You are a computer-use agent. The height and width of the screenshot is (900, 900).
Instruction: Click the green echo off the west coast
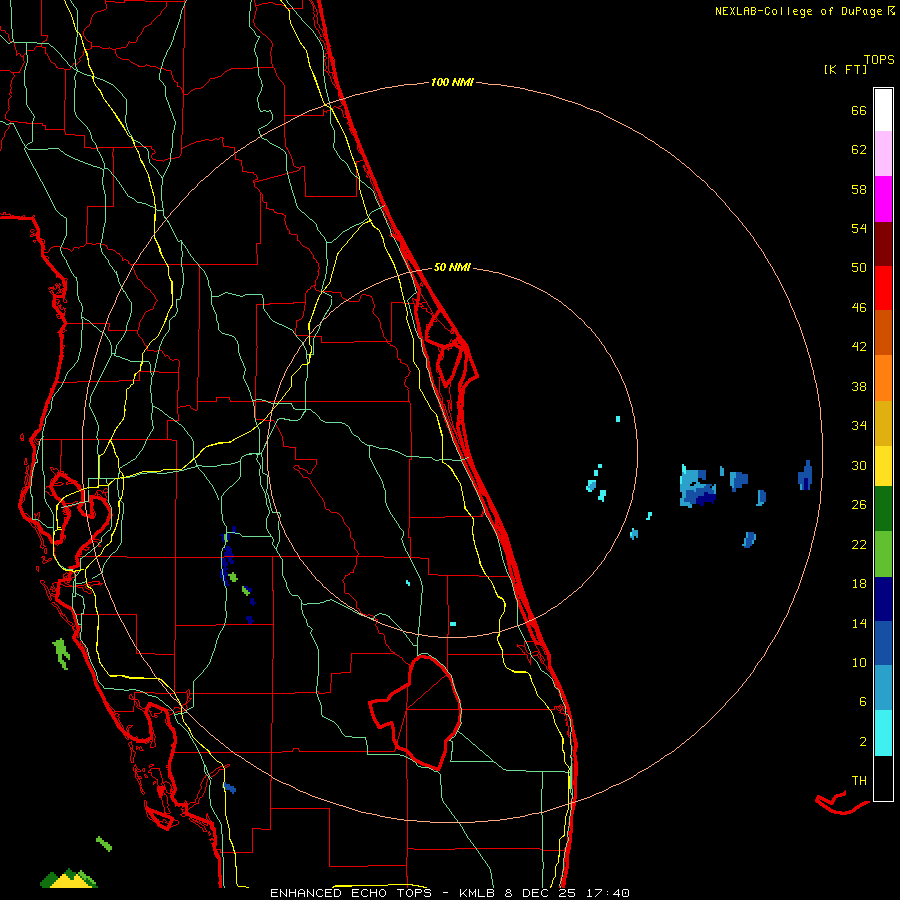61,654
